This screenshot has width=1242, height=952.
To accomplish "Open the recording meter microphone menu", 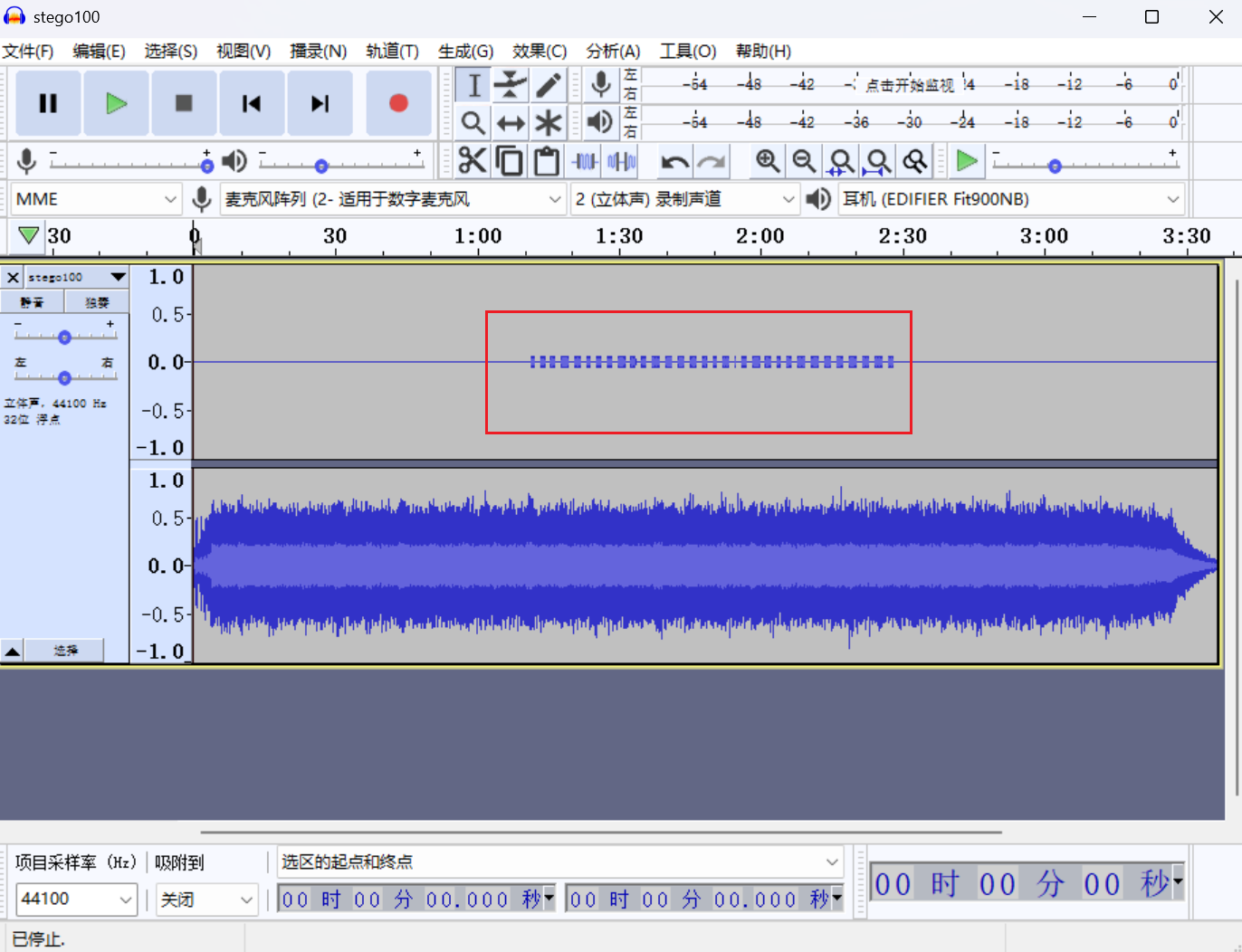I will [x=600, y=84].
